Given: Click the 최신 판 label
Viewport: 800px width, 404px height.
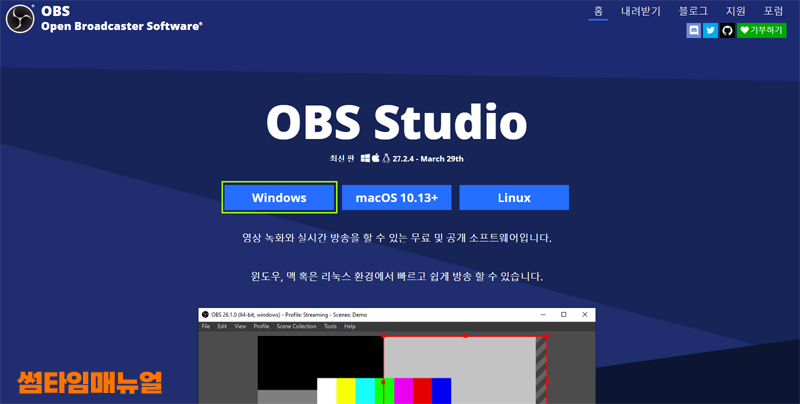Looking at the screenshot, I should coord(342,159).
